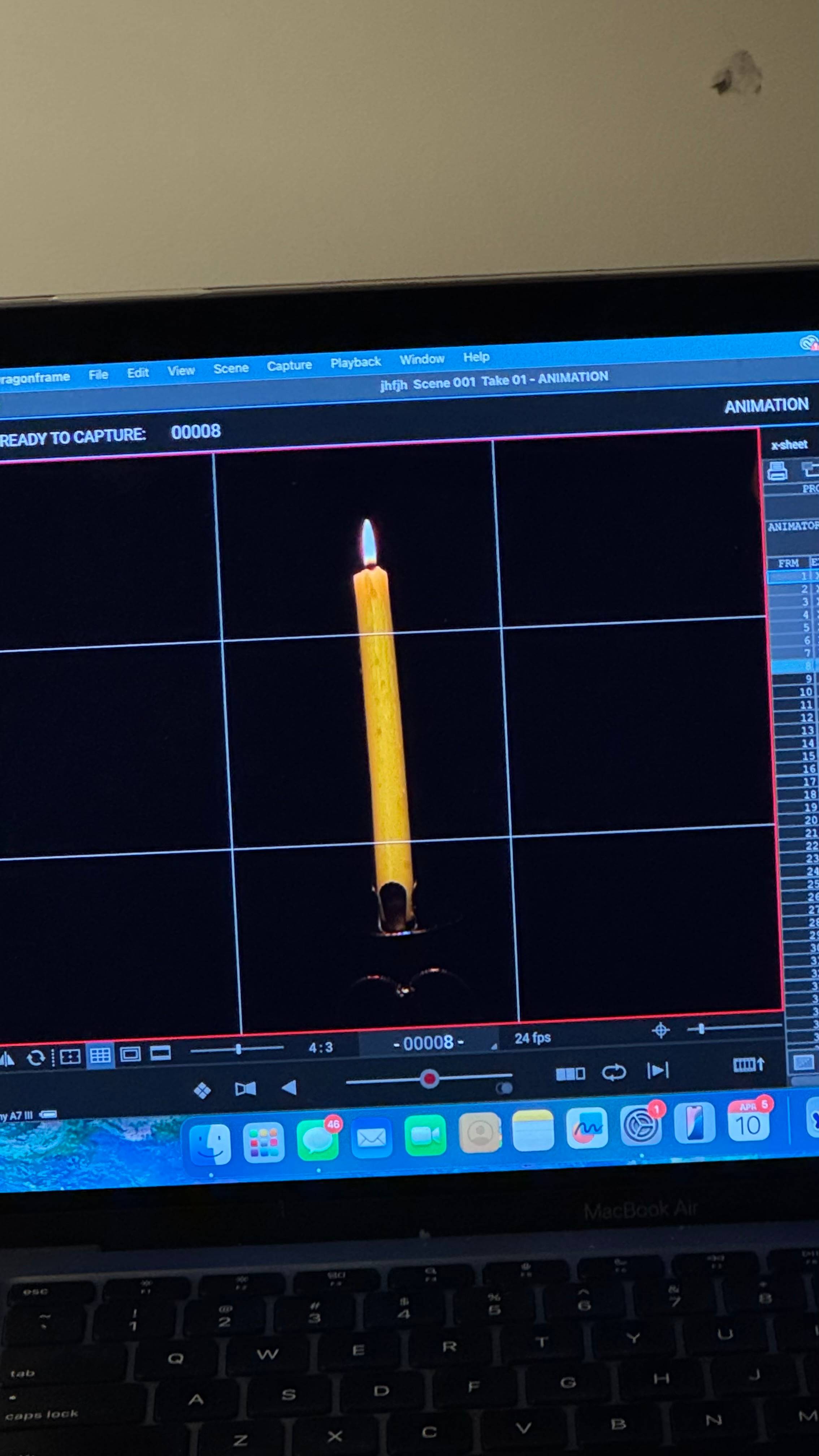Open Freeform from the Dock
This screenshot has width=819, height=1456.
(587, 1128)
